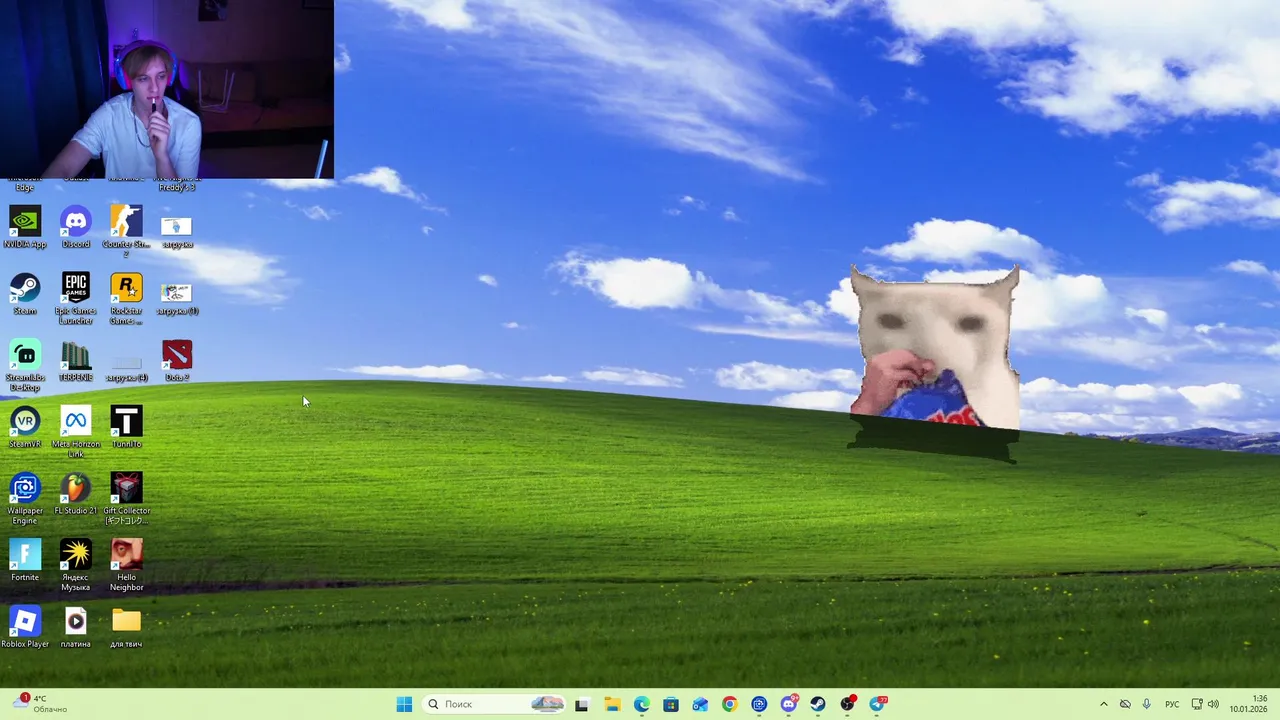Select the Rockstar Games launcher icon
The image size is (1280, 720).
pos(126,299)
